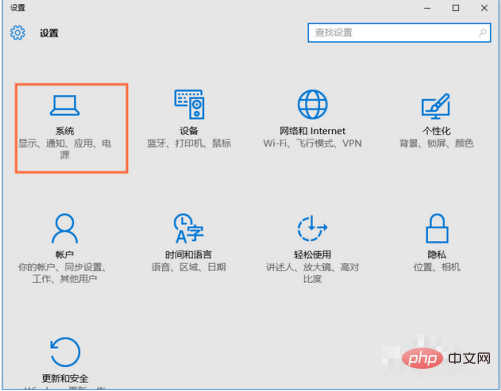The height and width of the screenshot is (391, 501).
Task: Click the 更新和安全 label text
Action: [65, 378]
